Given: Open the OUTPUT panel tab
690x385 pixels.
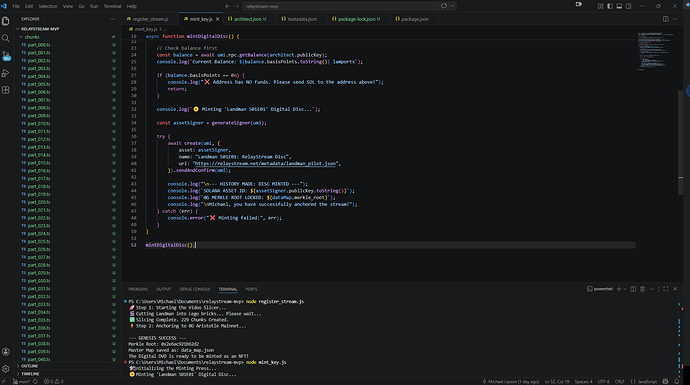Looking at the screenshot, I should (x=163, y=289).
